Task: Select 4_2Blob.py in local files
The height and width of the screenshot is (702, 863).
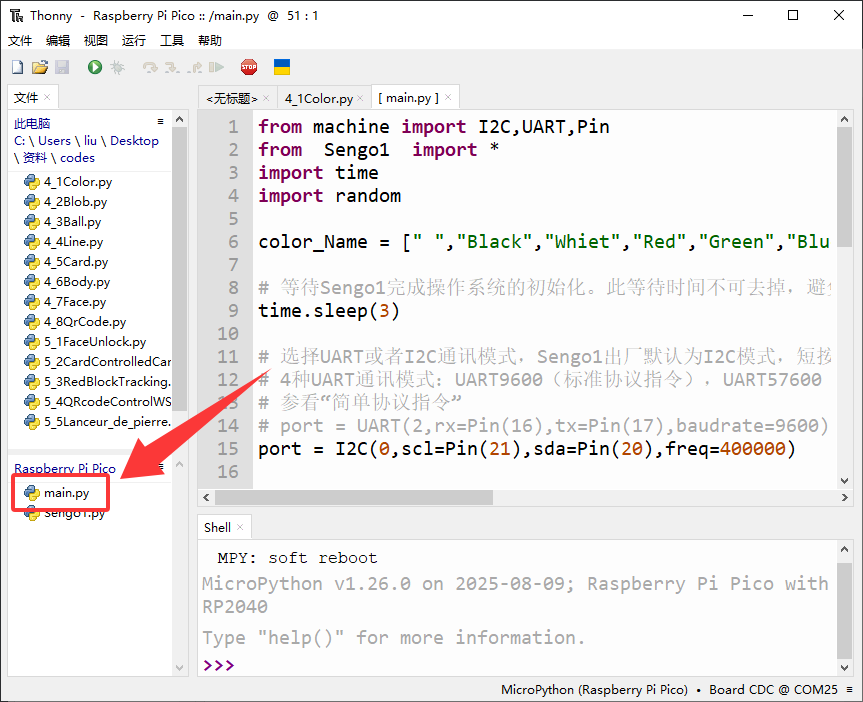Action: point(65,202)
